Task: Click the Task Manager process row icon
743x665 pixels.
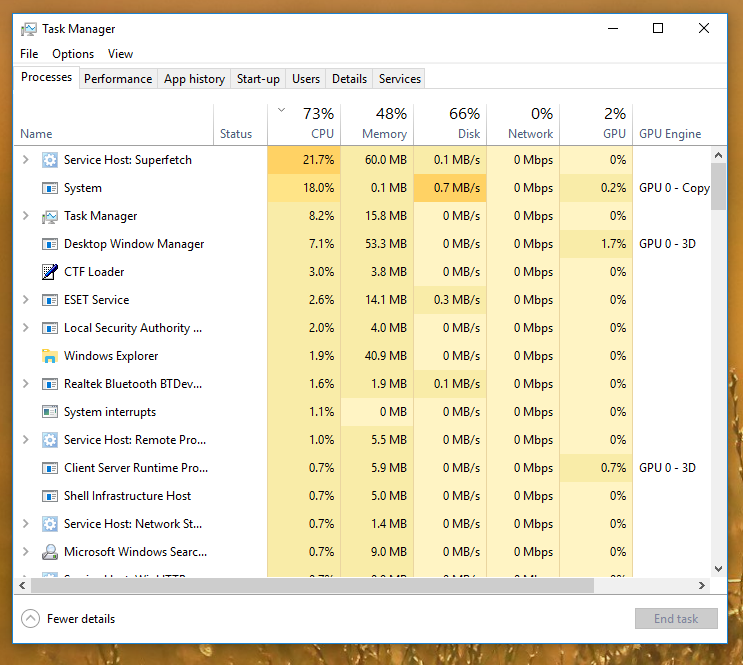Action: [x=50, y=216]
